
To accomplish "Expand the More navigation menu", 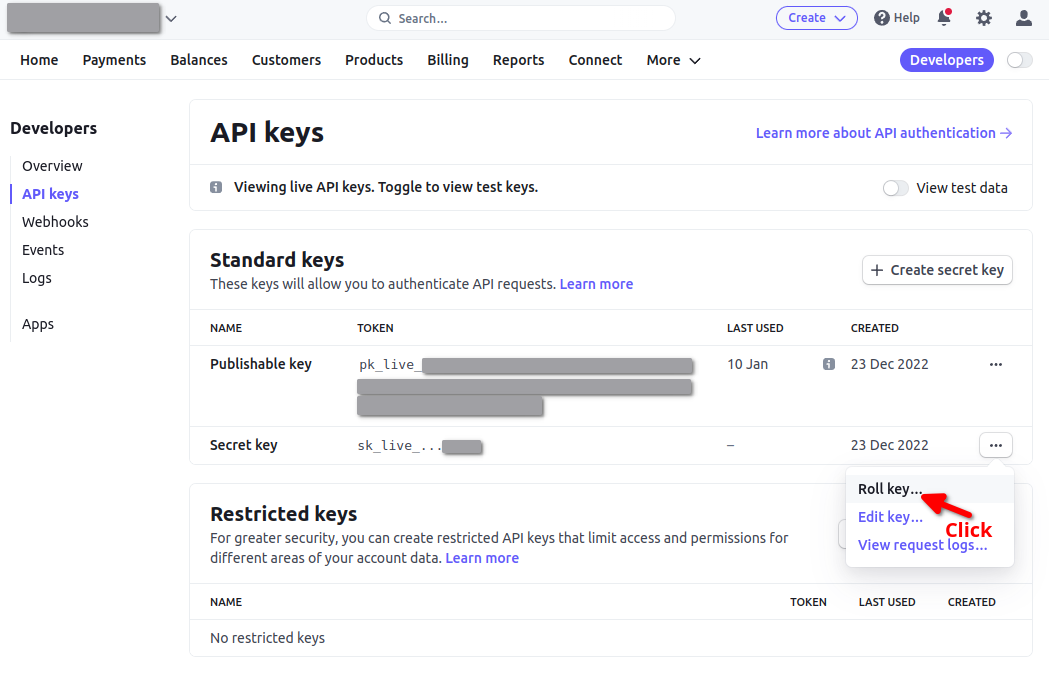I will click(673, 60).
